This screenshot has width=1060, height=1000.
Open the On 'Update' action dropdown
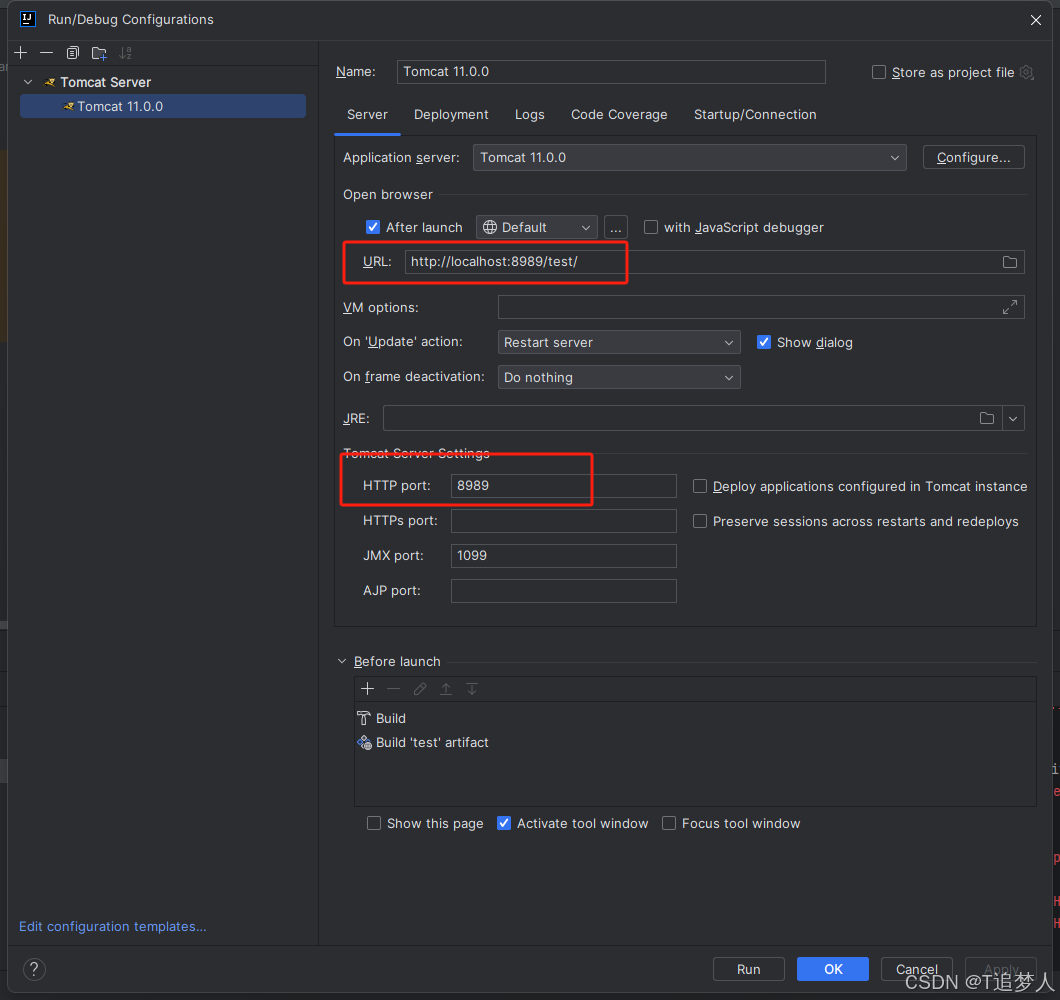[x=619, y=342]
